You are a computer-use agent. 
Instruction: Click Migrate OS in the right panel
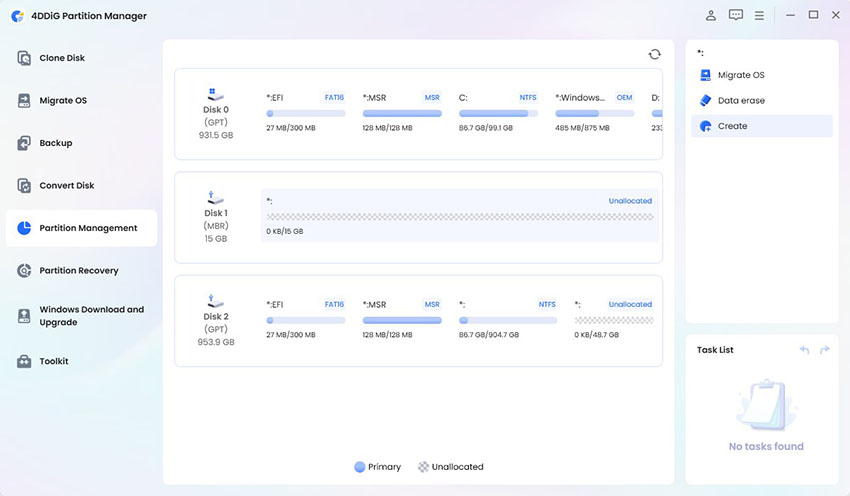740,75
